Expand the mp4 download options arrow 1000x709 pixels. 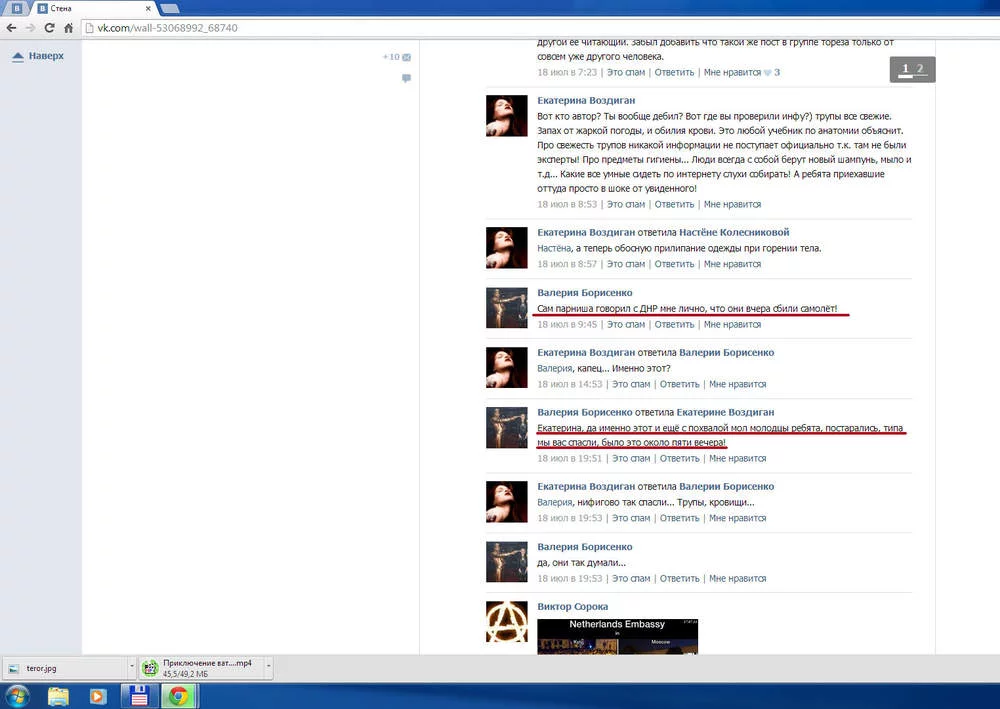tap(268, 668)
